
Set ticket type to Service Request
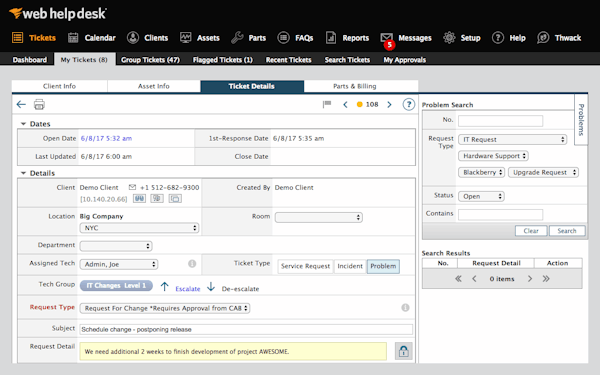point(305,266)
